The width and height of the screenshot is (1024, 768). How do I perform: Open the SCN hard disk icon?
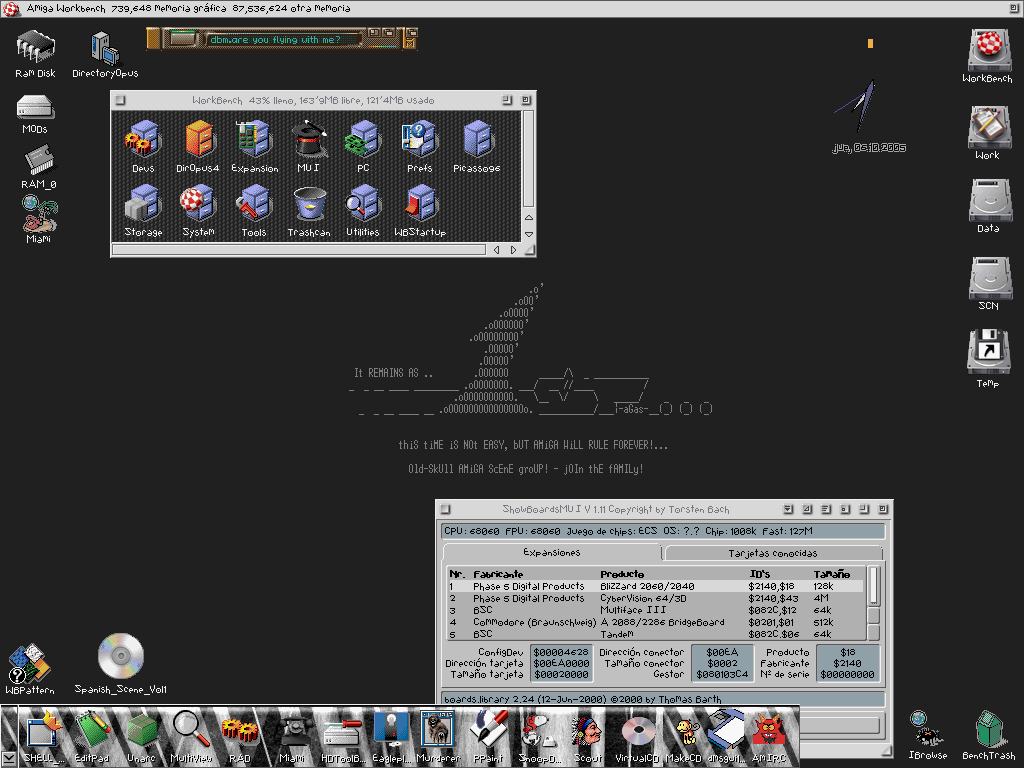coord(988,283)
